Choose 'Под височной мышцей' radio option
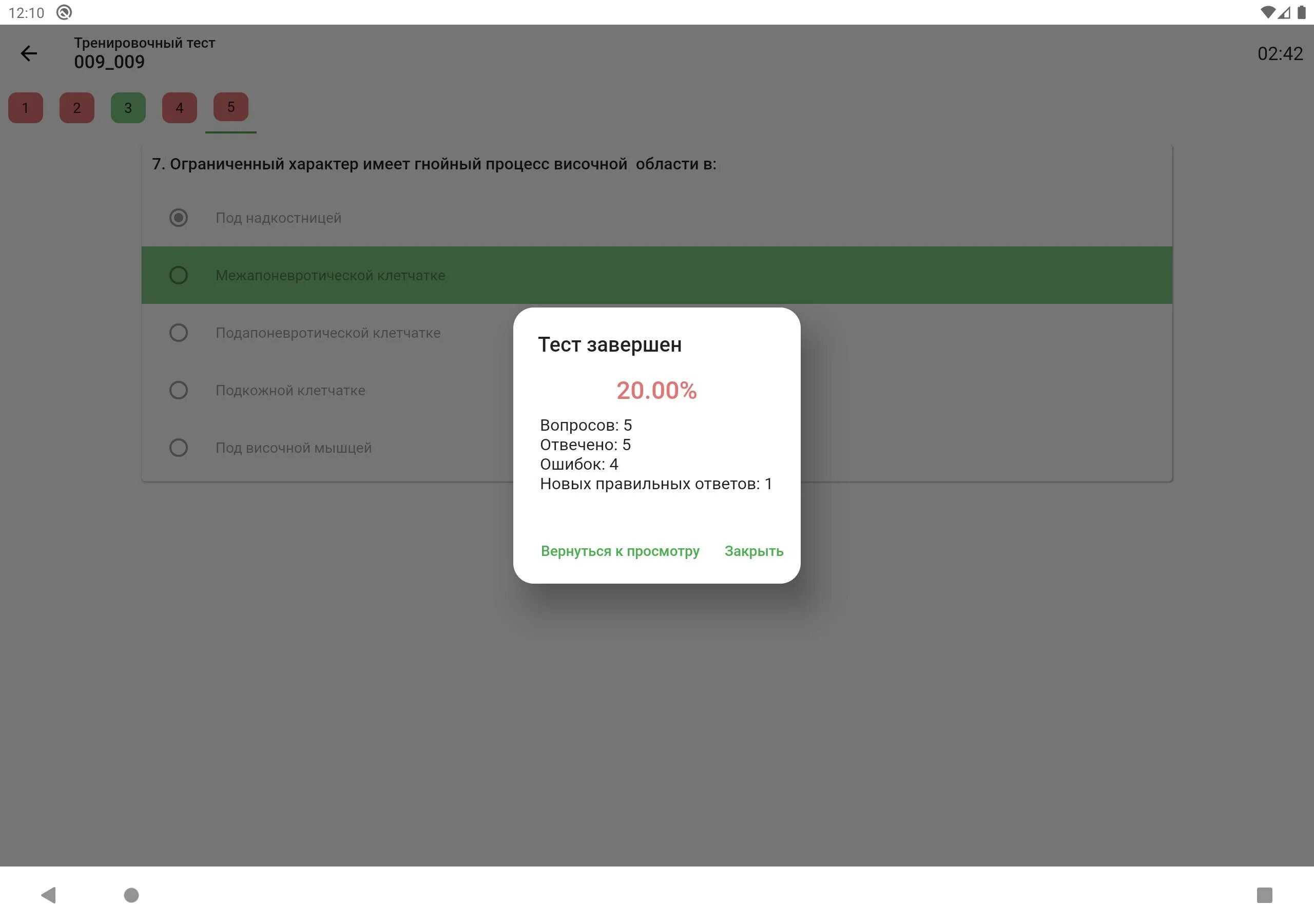The height and width of the screenshot is (924, 1314). pyautogui.click(x=179, y=448)
